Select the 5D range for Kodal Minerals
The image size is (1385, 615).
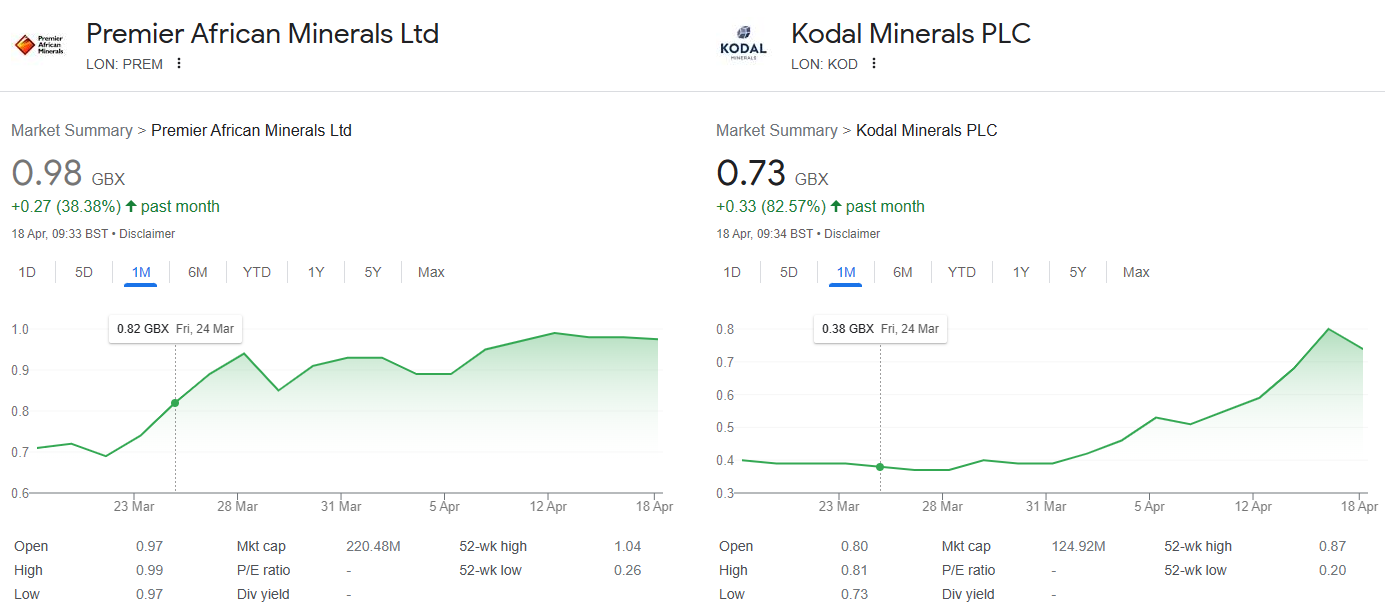tap(789, 272)
